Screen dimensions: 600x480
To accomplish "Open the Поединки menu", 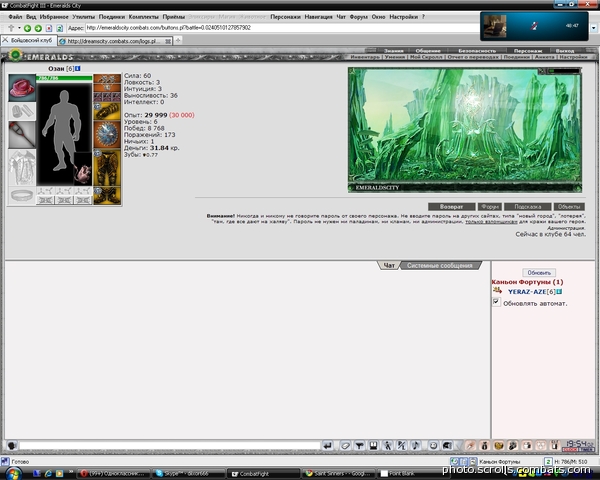I will coord(112,17).
